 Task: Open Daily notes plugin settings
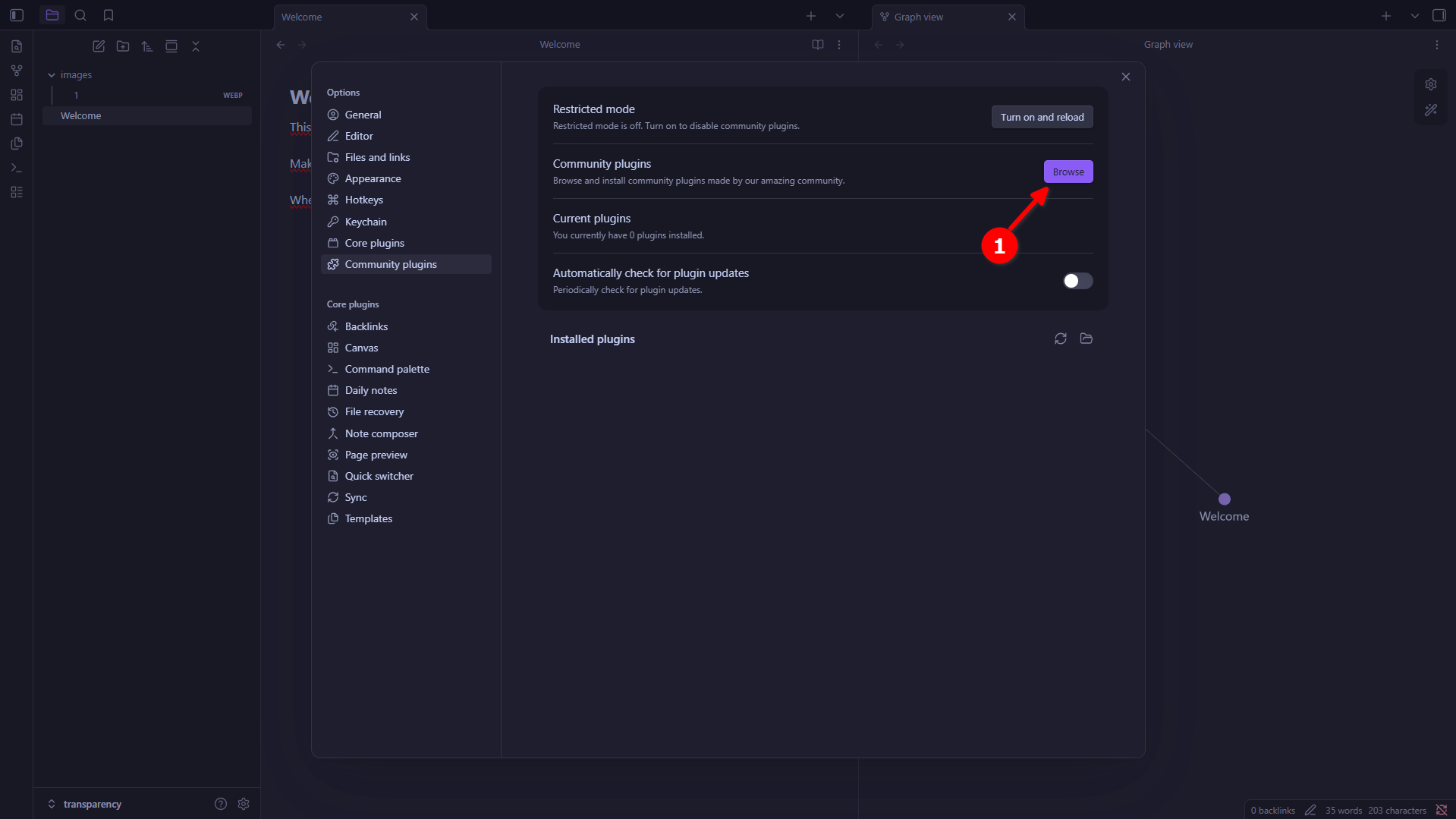click(x=370, y=390)
